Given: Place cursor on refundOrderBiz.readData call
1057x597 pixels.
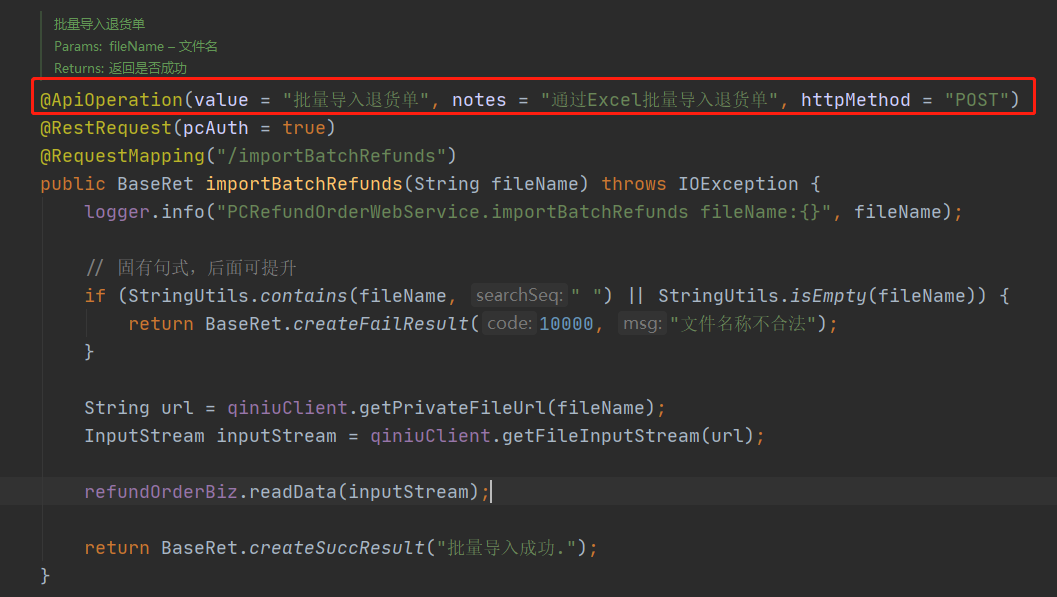Looking at the screenshot, I should pos(282,492).
